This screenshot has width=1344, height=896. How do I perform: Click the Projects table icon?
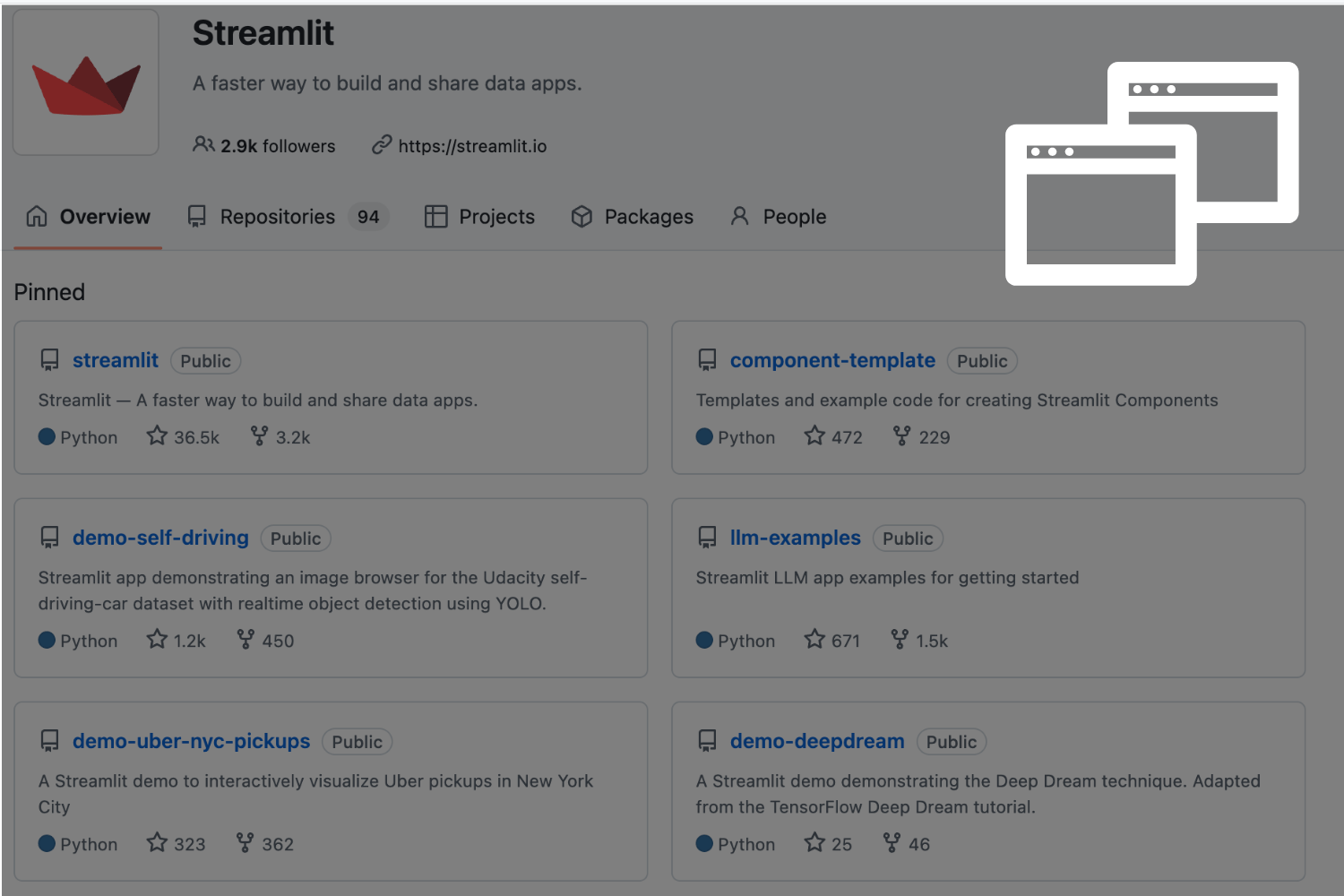click(x=435, y=216)
